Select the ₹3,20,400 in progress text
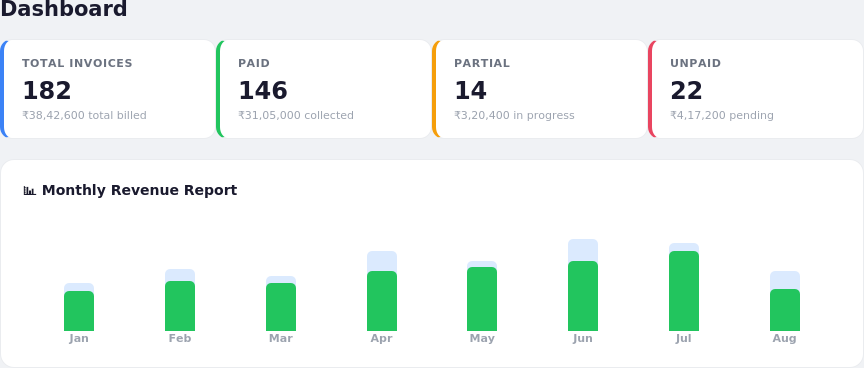This screenshot has width=864, height=368. [514, 116]
